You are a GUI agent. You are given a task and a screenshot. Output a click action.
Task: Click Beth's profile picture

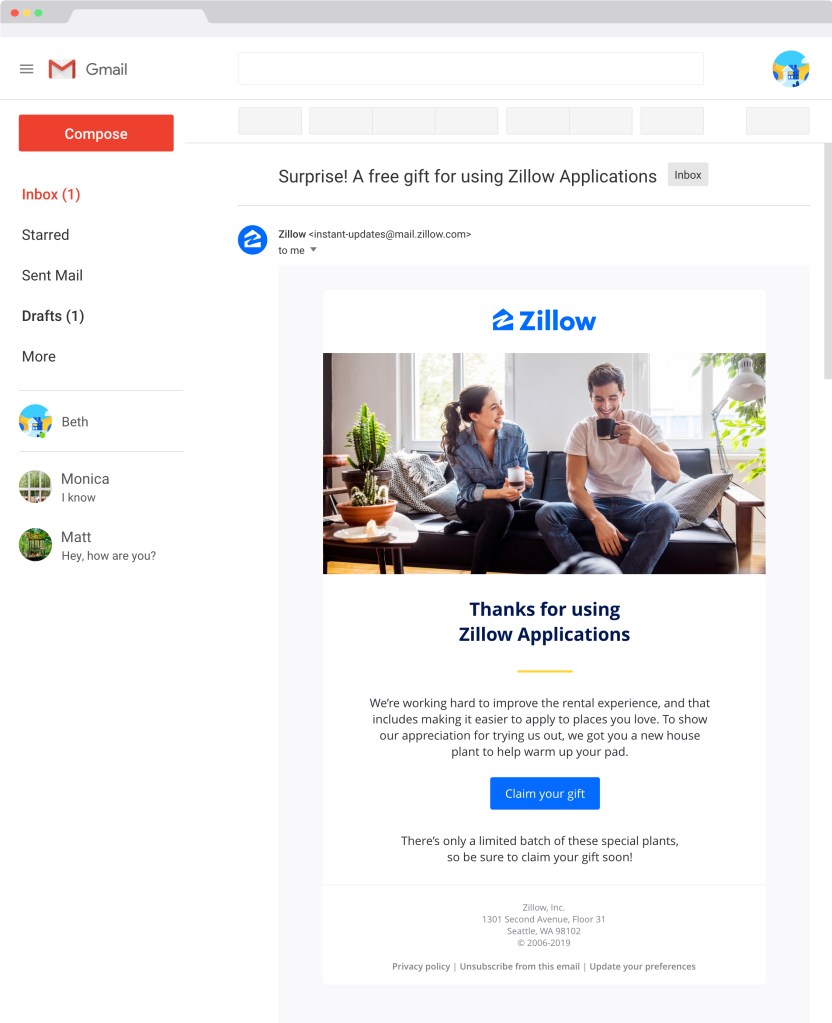pos(35,421)
